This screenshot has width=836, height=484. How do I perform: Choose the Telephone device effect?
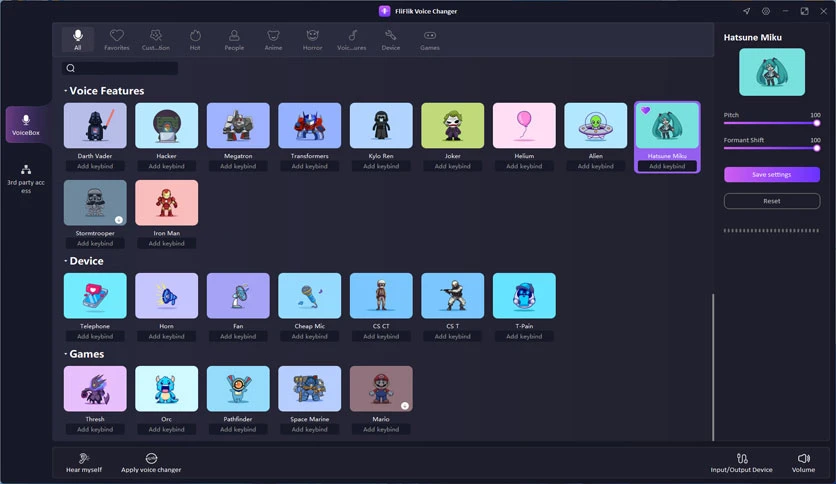[x=95, y=296]
